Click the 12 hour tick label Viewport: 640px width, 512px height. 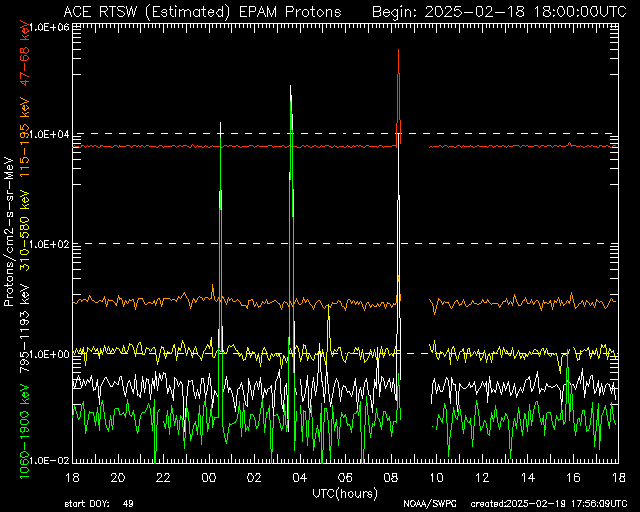tap(482, 477)
